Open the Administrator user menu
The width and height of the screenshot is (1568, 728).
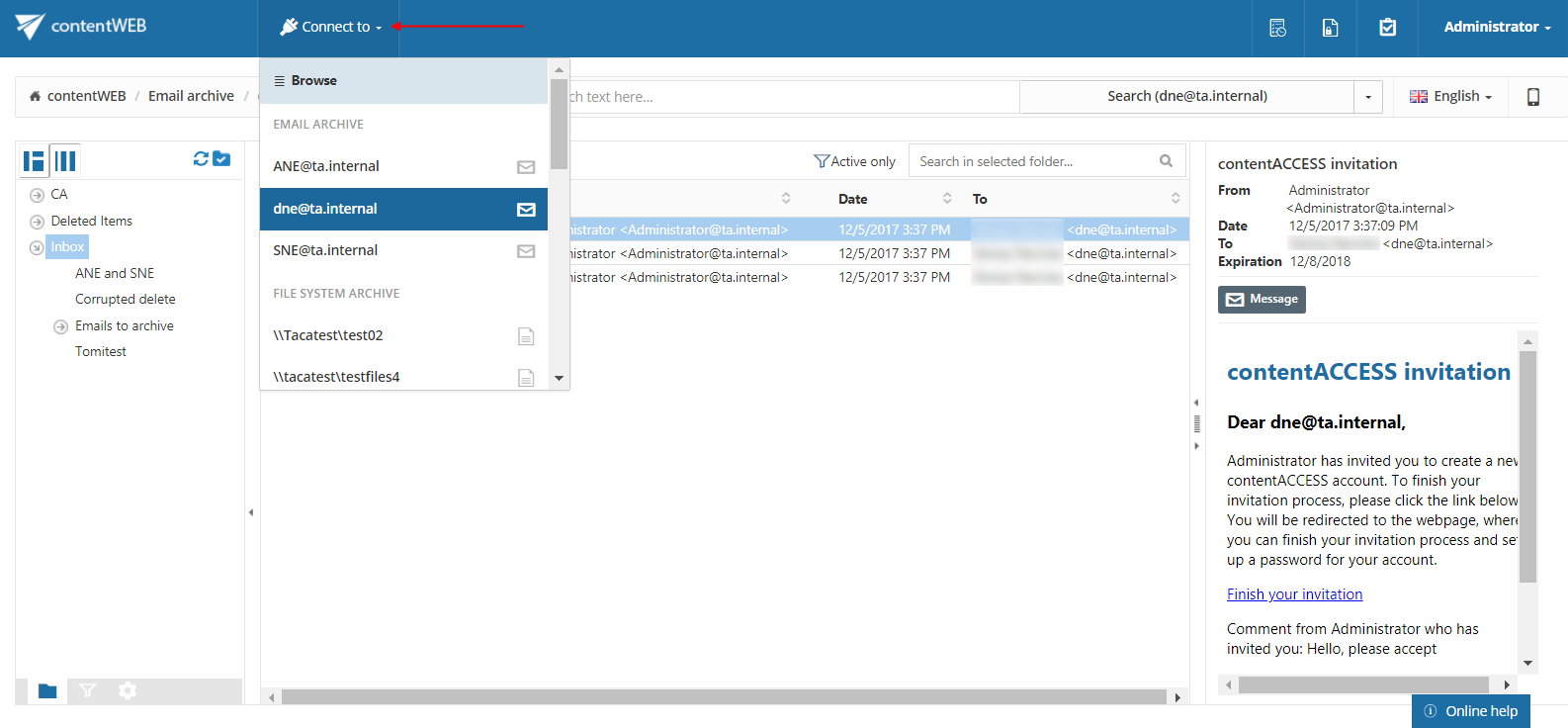pos(1497,28)
